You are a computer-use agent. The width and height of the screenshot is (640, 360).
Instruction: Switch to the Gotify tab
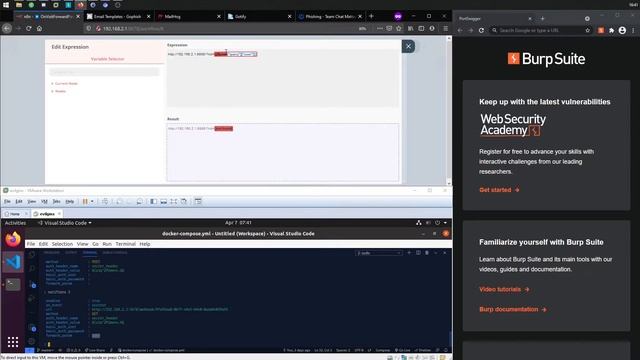tap(259, 17)
